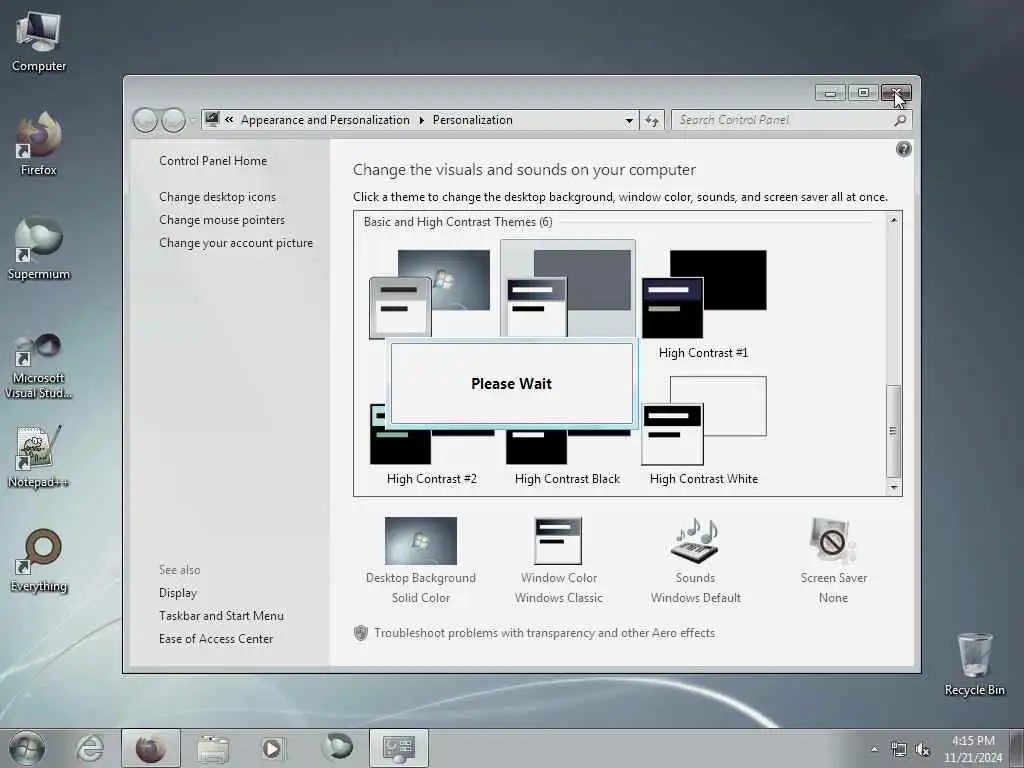The image size is (1024, 768).
Task: Open Windows Explorer from the taskbar
Action: coord(213,748)
